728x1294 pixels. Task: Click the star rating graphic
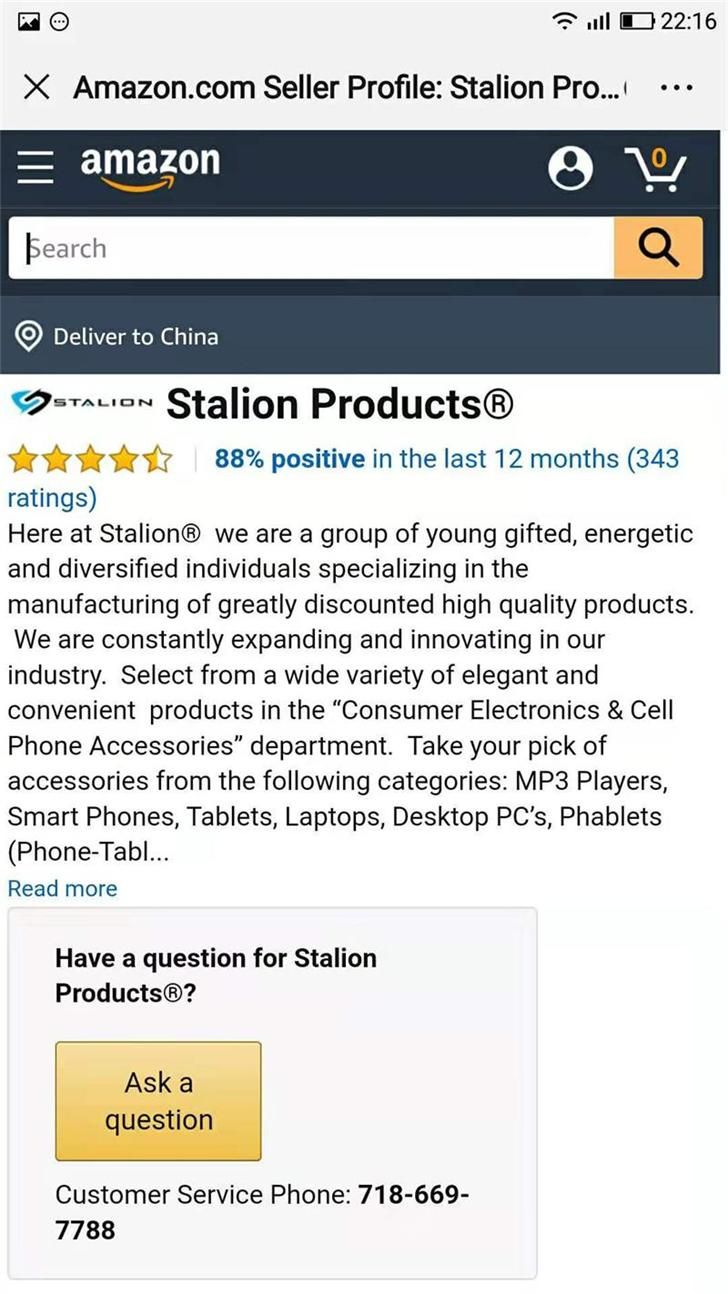(x=90, y=460)
